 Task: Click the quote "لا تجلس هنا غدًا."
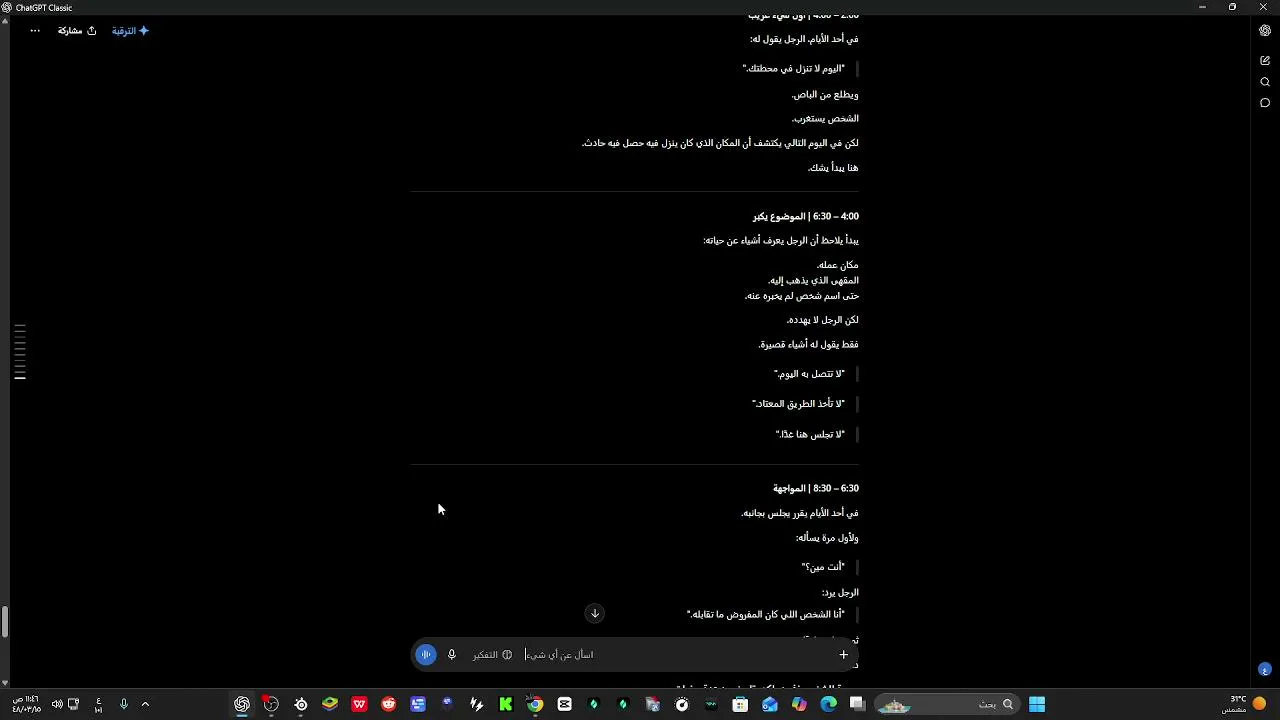(811, 434)
